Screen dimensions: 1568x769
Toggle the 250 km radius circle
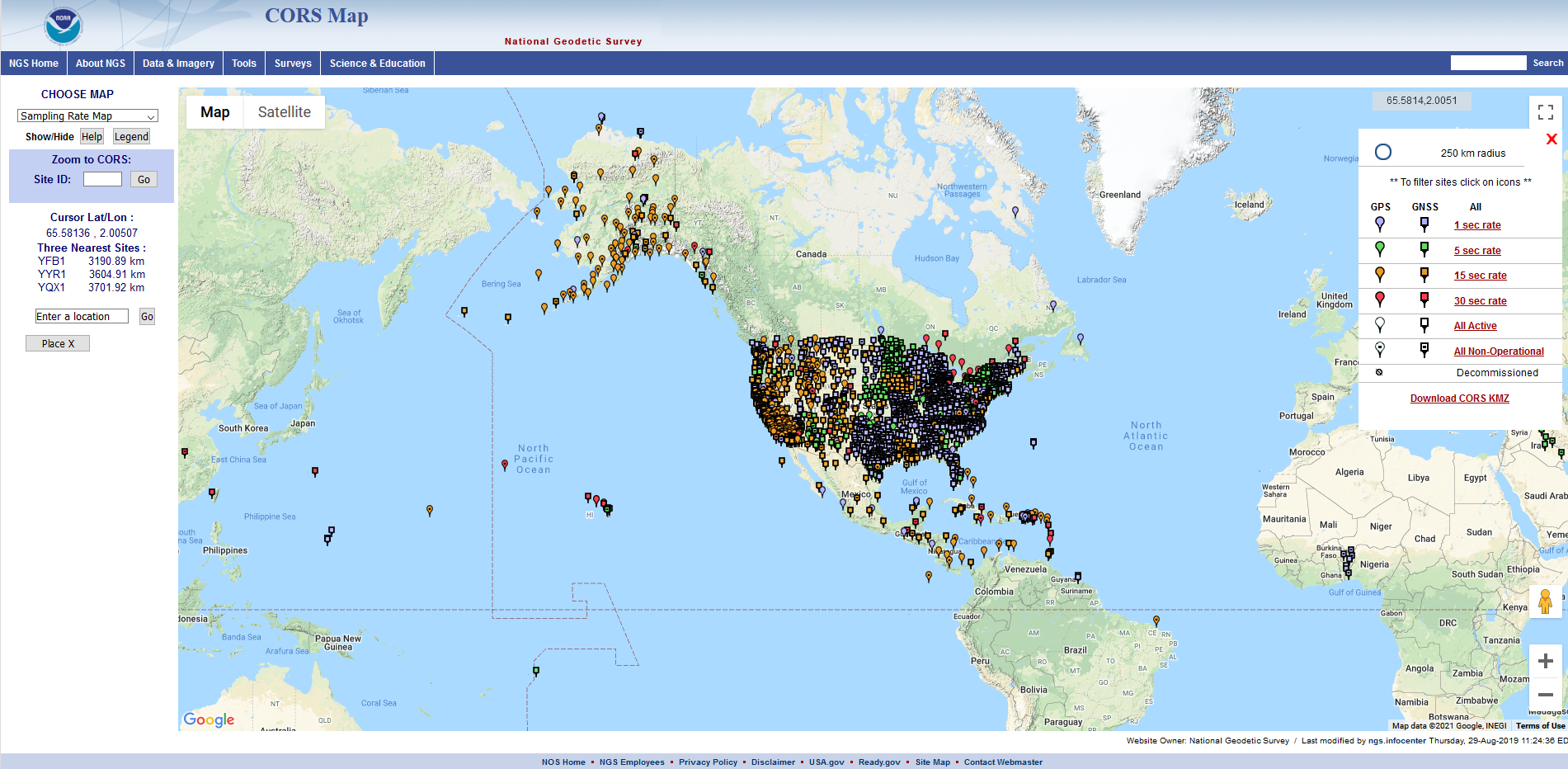[x=1383, y=152]
